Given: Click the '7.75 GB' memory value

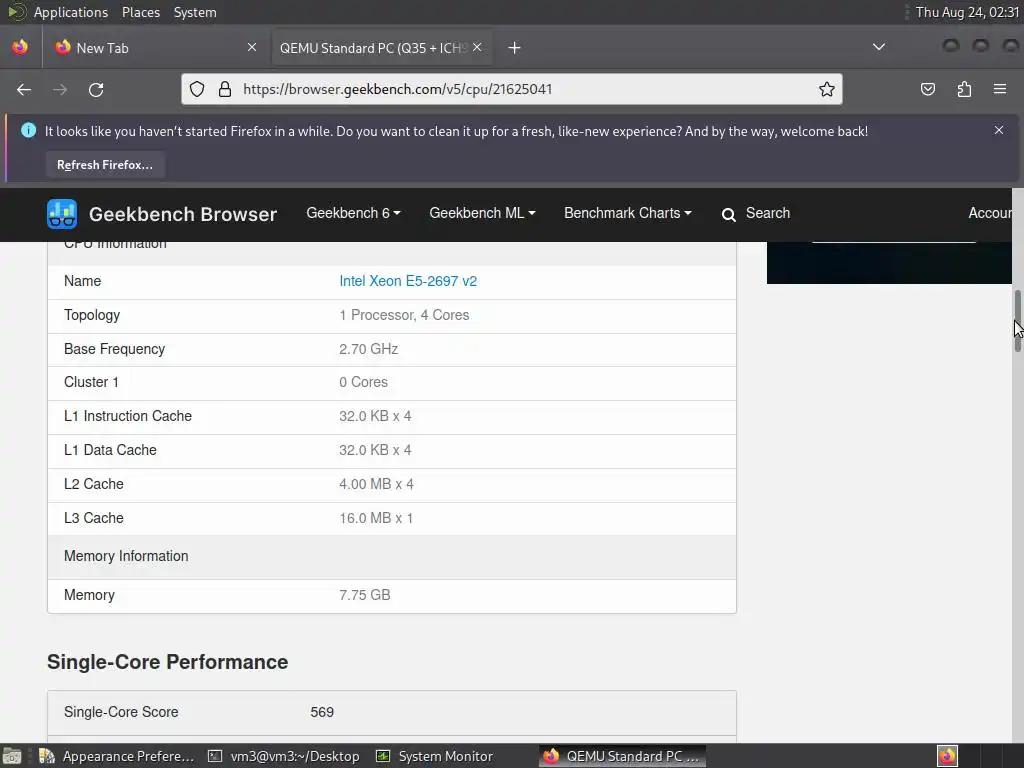Looking at the screenshot, I should (364, 595).
